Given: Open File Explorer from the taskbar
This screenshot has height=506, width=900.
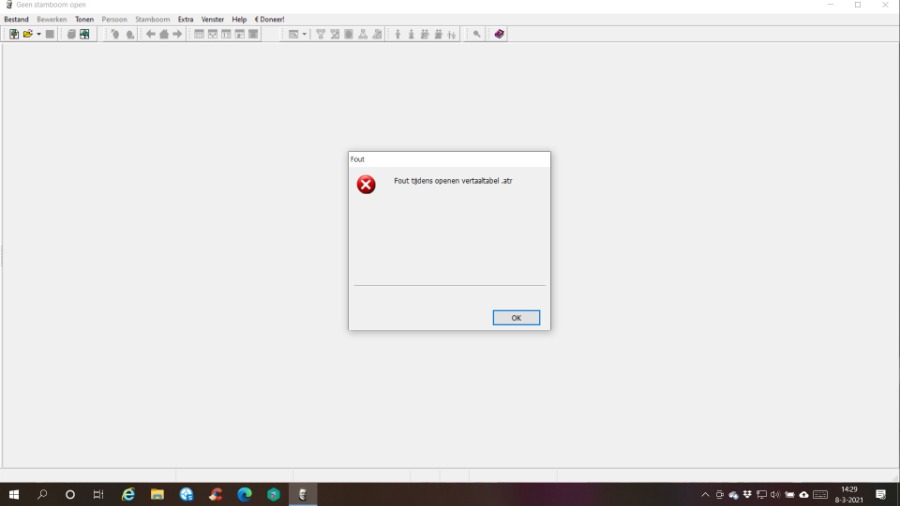Looking at the screenshot, I should pyautogui.click(x=157, y=495).
